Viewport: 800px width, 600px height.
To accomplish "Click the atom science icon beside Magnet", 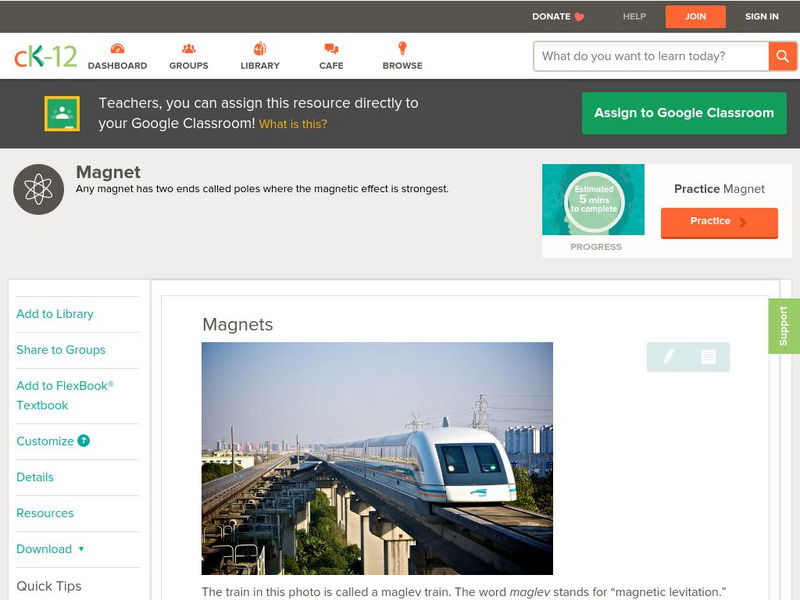I will [x=38, y=189].
